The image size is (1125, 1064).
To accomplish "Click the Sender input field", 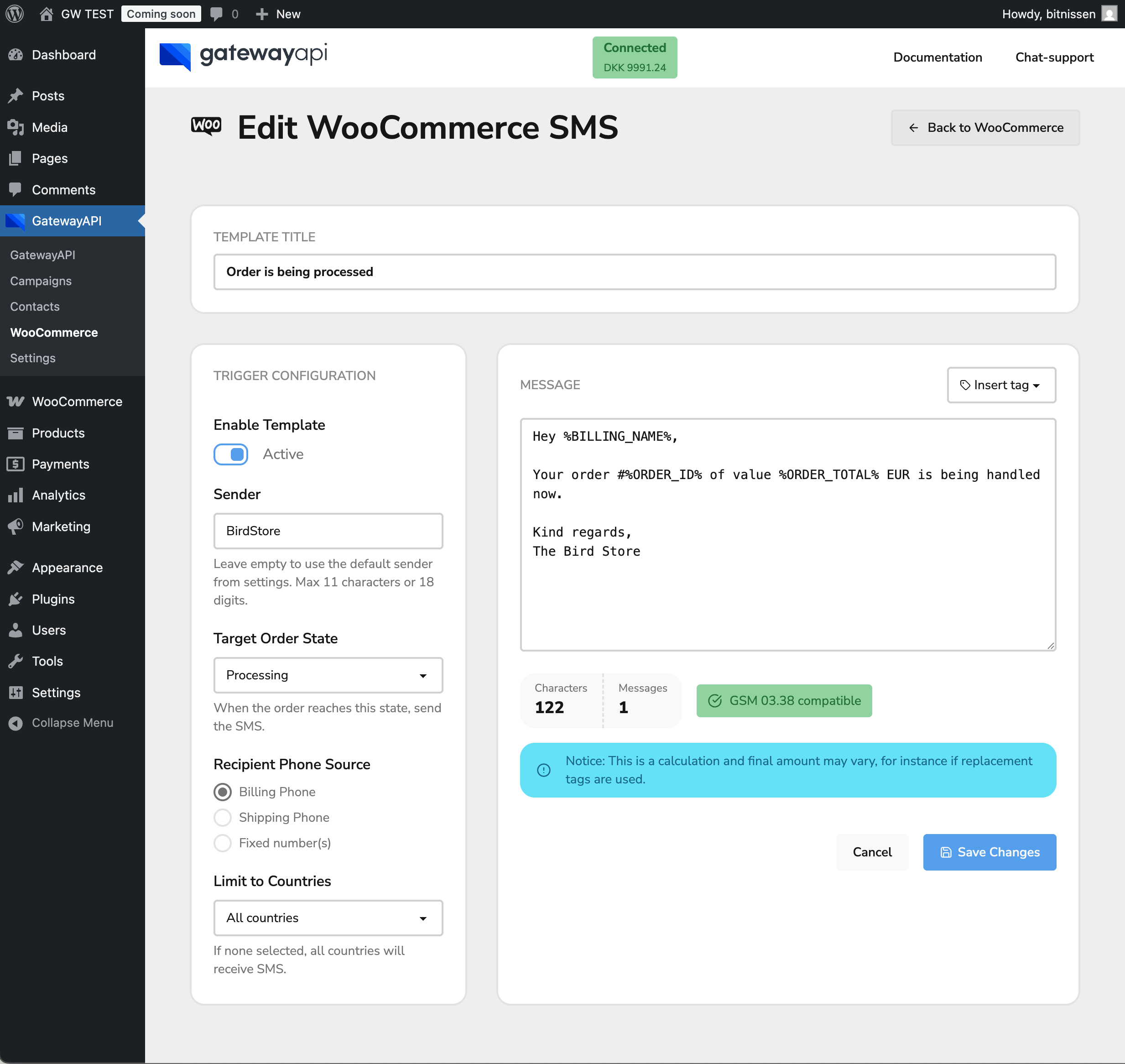I will click(x=328, y=531).
